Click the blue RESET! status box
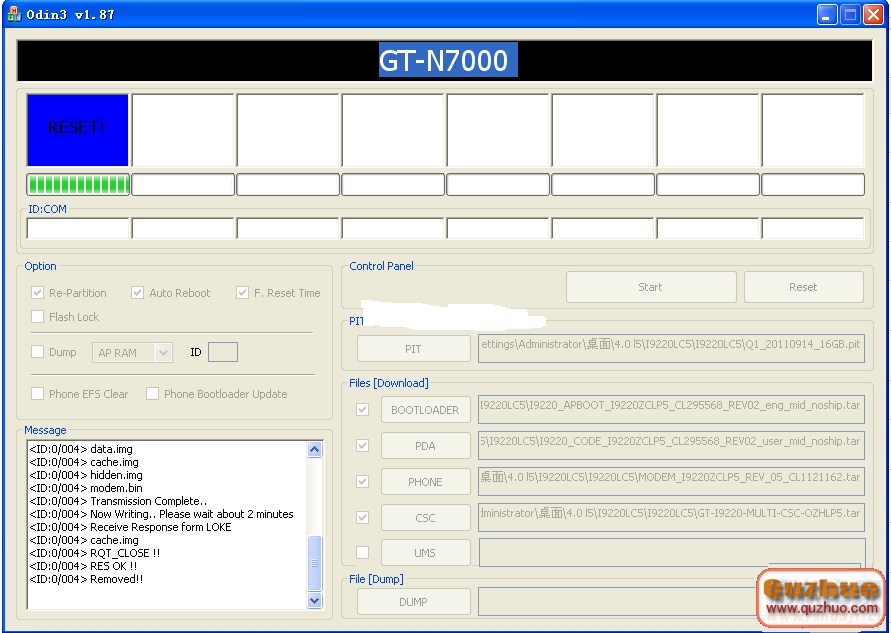This screenshot has width=891, height=633. click(x=78, y=130)
